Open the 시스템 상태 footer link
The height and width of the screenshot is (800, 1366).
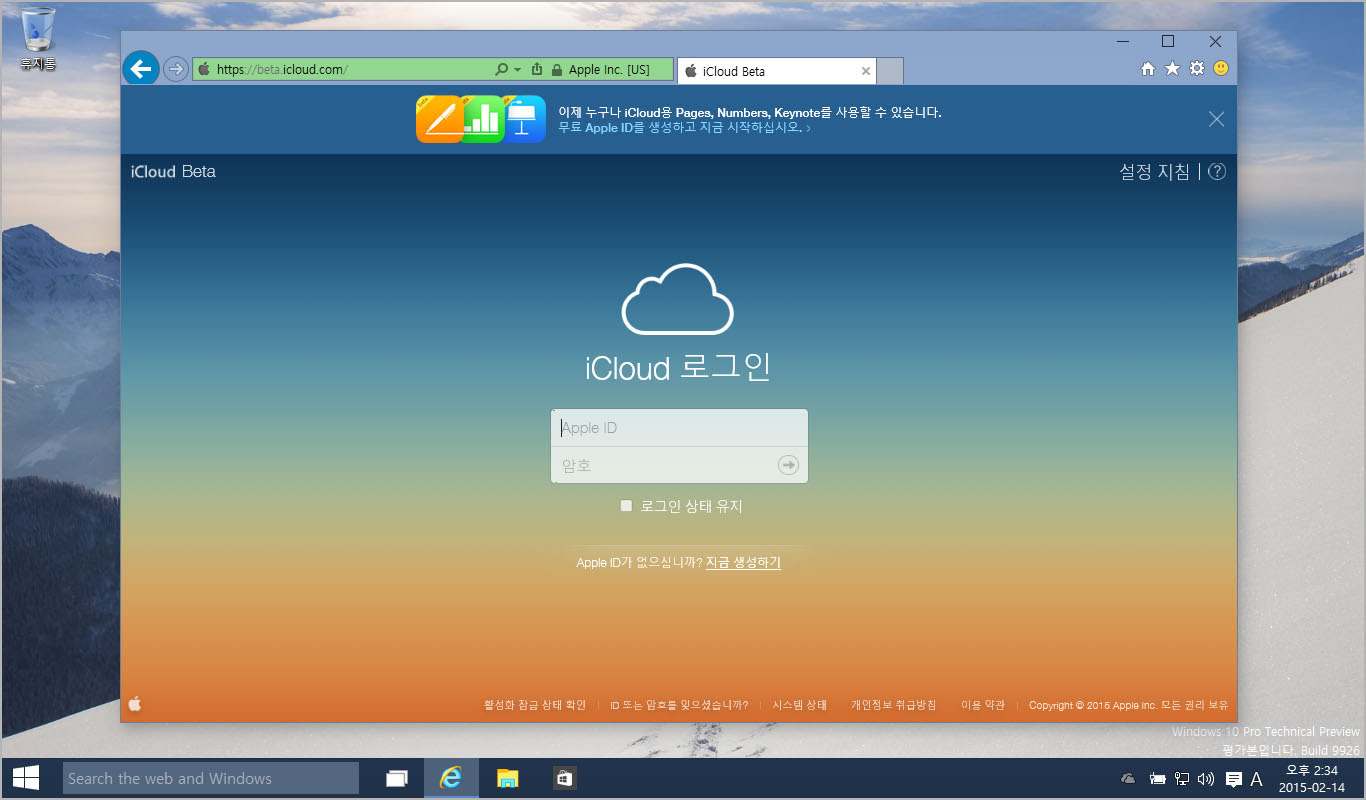(x=800, y=705)
